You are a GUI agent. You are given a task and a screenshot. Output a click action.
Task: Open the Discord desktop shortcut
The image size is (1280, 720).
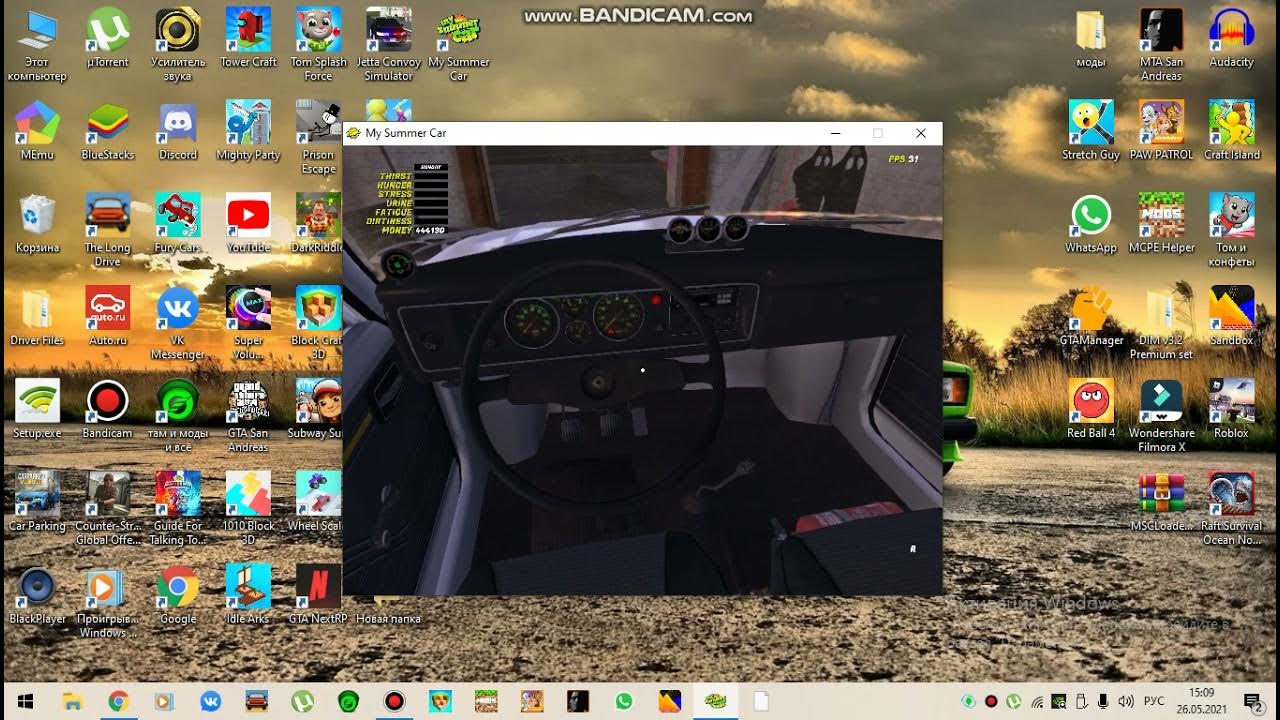(178, 131)
